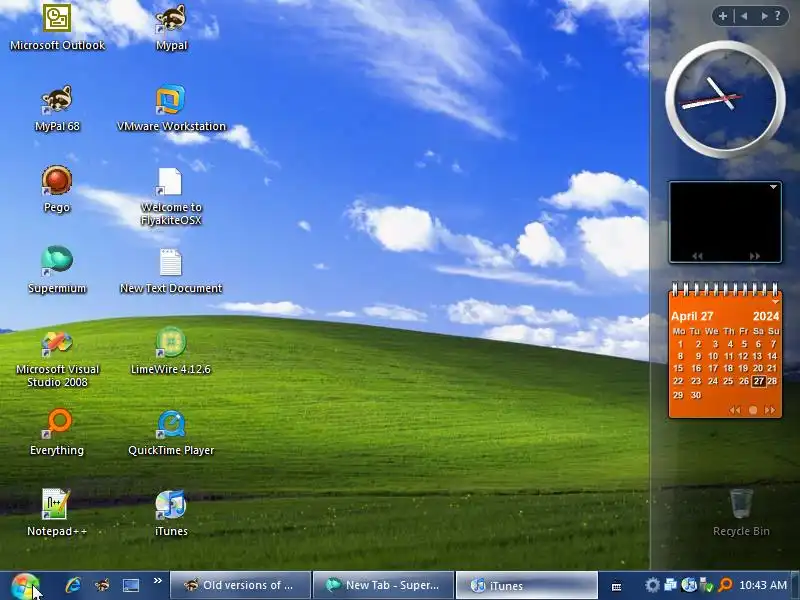The width and height of the screenshot is (800, 600).
Task: Open the gear tray icon
Action: click(652, 585)
